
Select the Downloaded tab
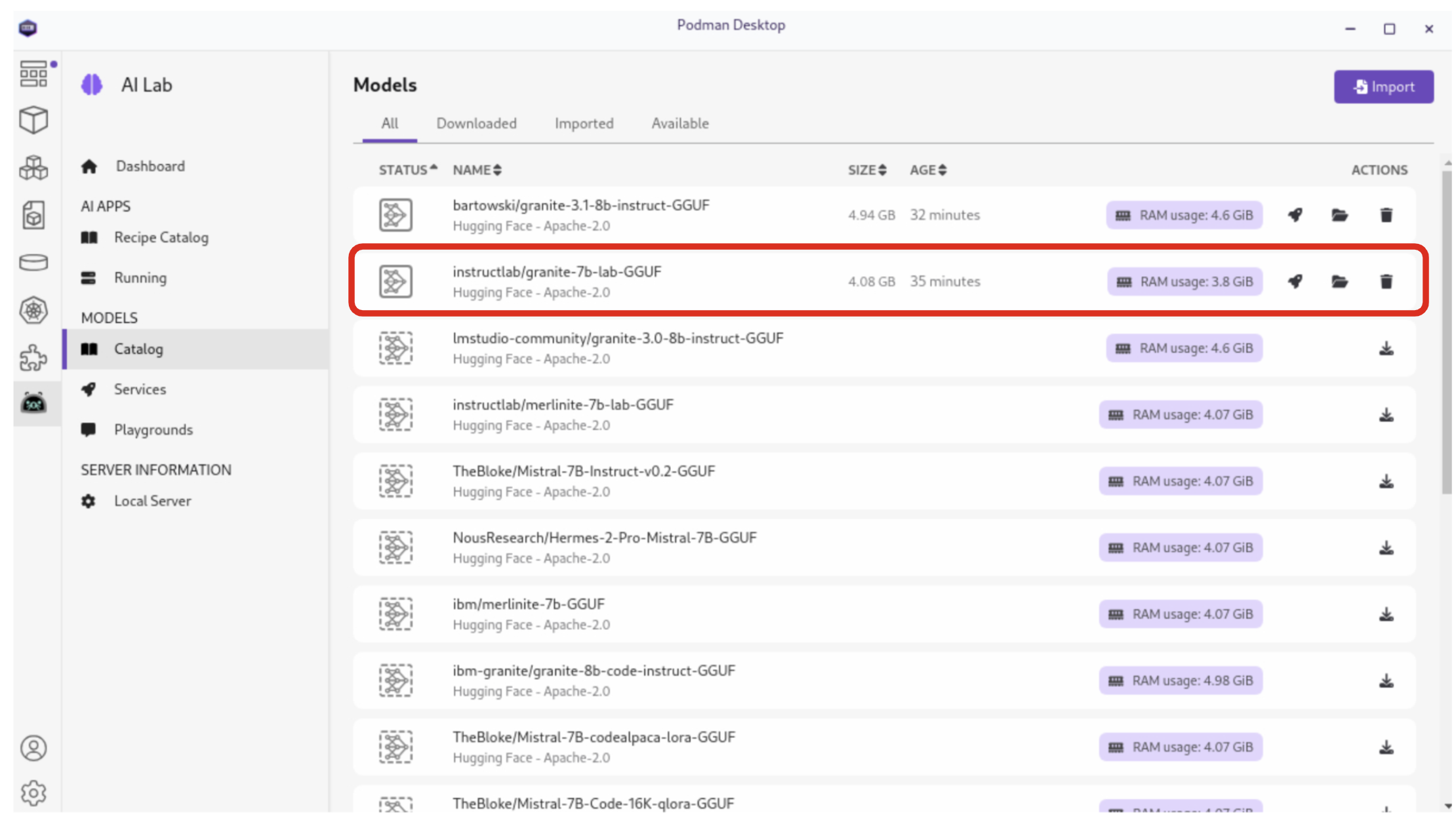(x=477, y=123)
